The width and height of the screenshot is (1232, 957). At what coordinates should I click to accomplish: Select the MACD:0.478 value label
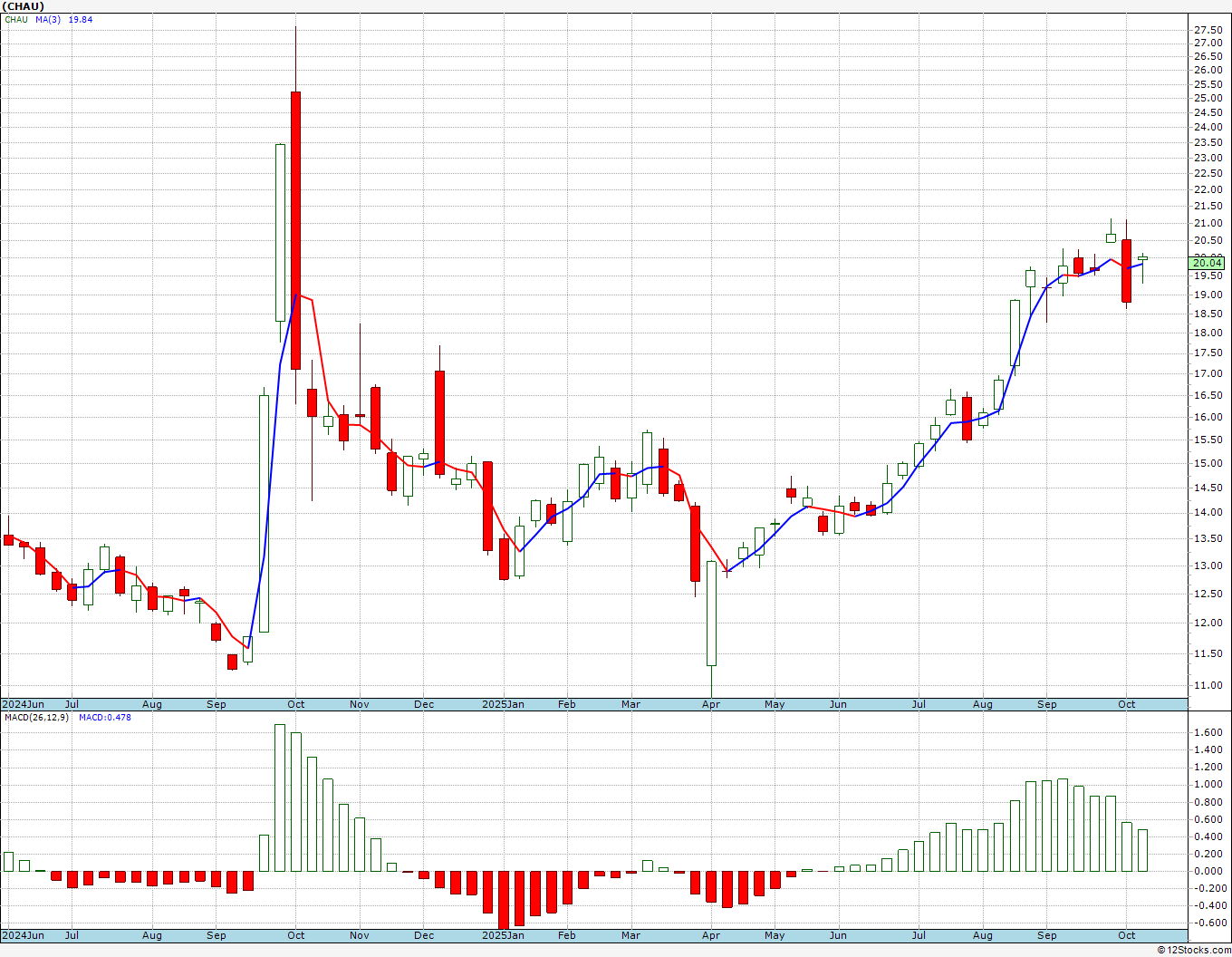click(104, 718)
